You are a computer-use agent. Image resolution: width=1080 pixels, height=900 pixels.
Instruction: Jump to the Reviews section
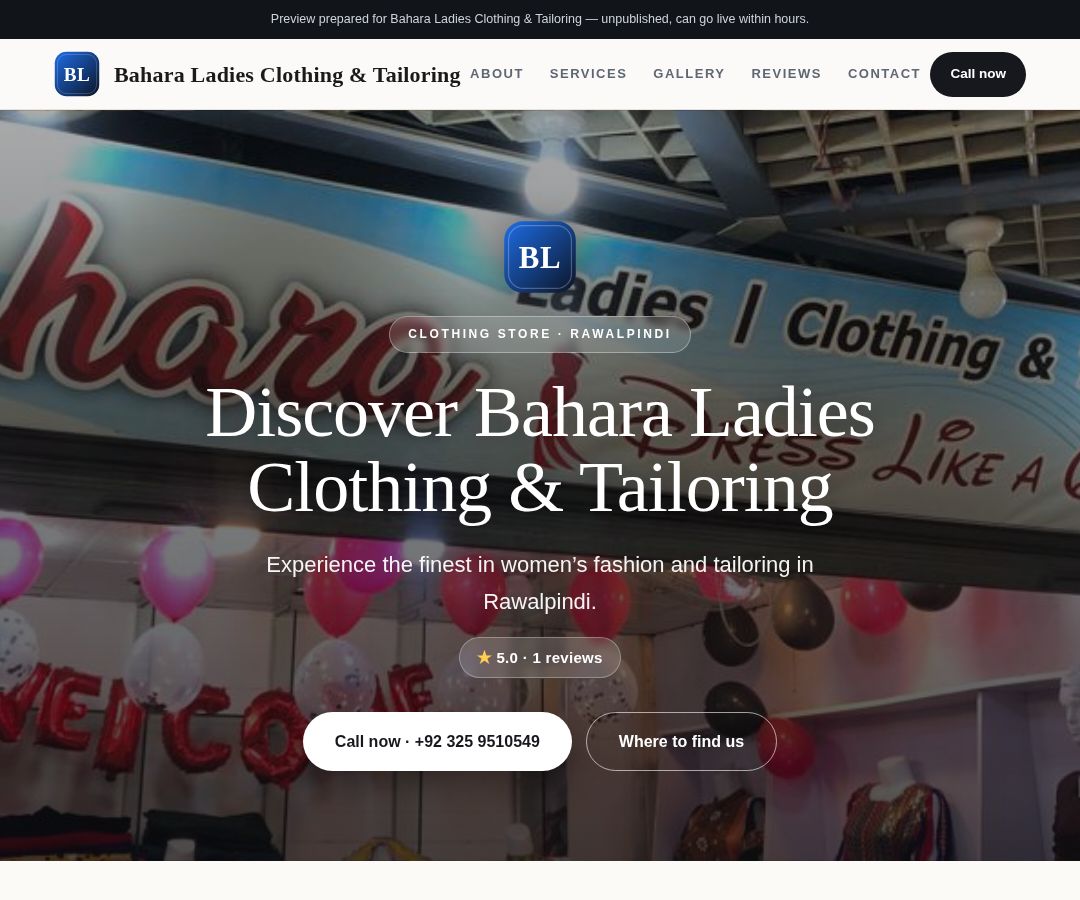coord(786,74)
